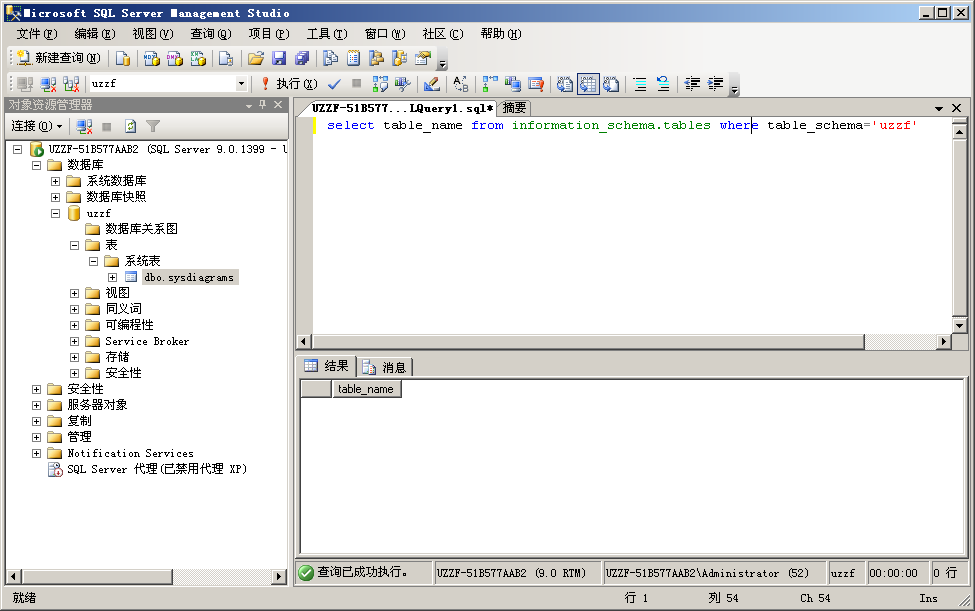Parse the query with the blue checkmark

(334, 84)
